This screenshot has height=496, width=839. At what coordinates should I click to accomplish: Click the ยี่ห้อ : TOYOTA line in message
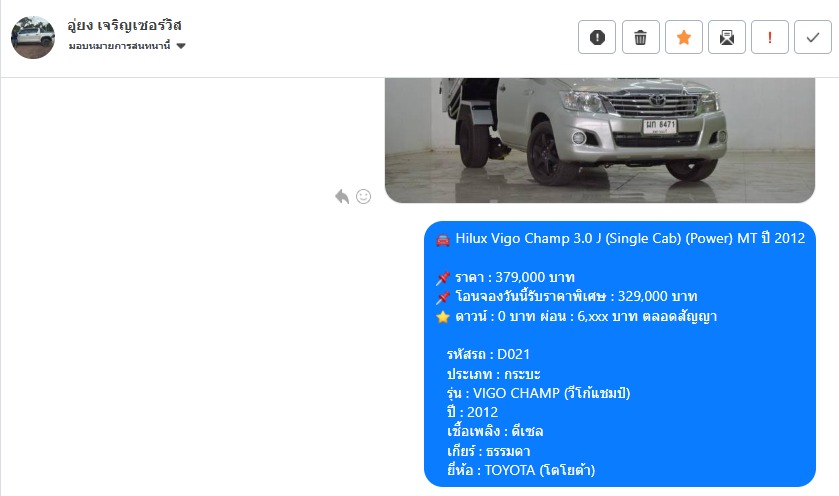(x=521, y=470)
